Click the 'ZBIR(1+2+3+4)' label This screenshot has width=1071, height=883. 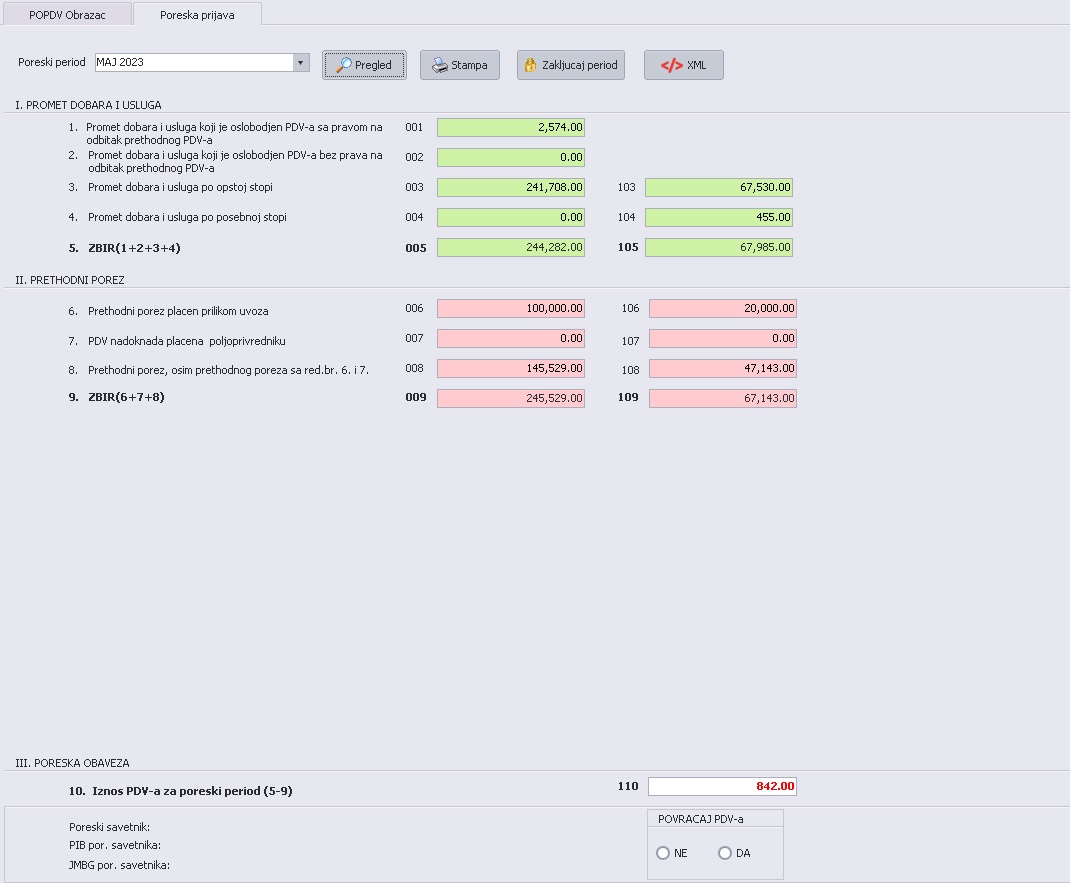pos(135,248)
